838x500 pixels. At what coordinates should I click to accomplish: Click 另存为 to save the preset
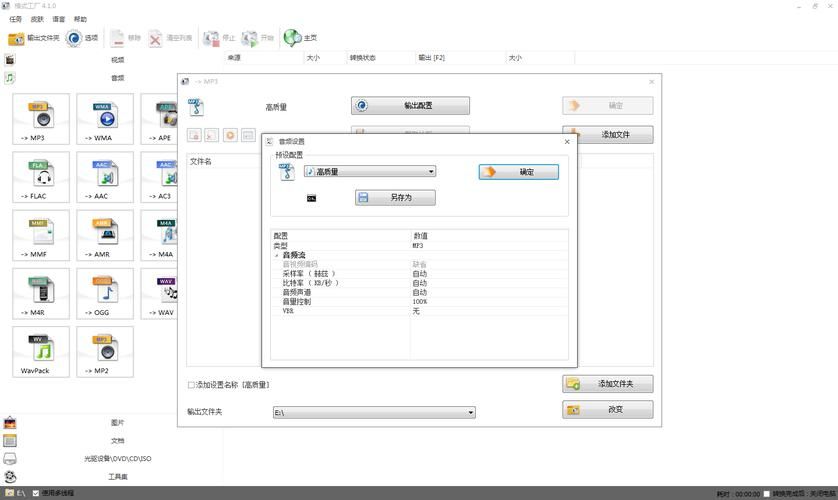tap(395, 198)
